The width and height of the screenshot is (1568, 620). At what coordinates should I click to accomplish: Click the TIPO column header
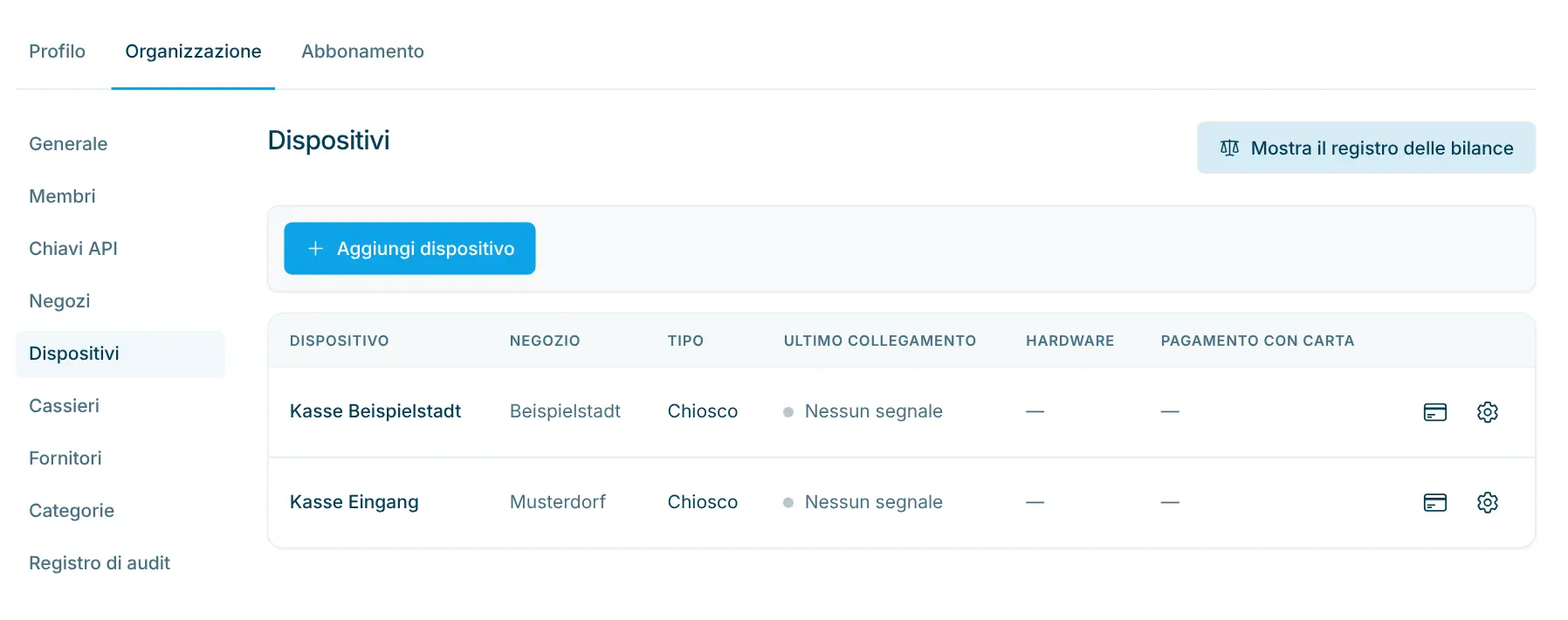pos(685,341)
